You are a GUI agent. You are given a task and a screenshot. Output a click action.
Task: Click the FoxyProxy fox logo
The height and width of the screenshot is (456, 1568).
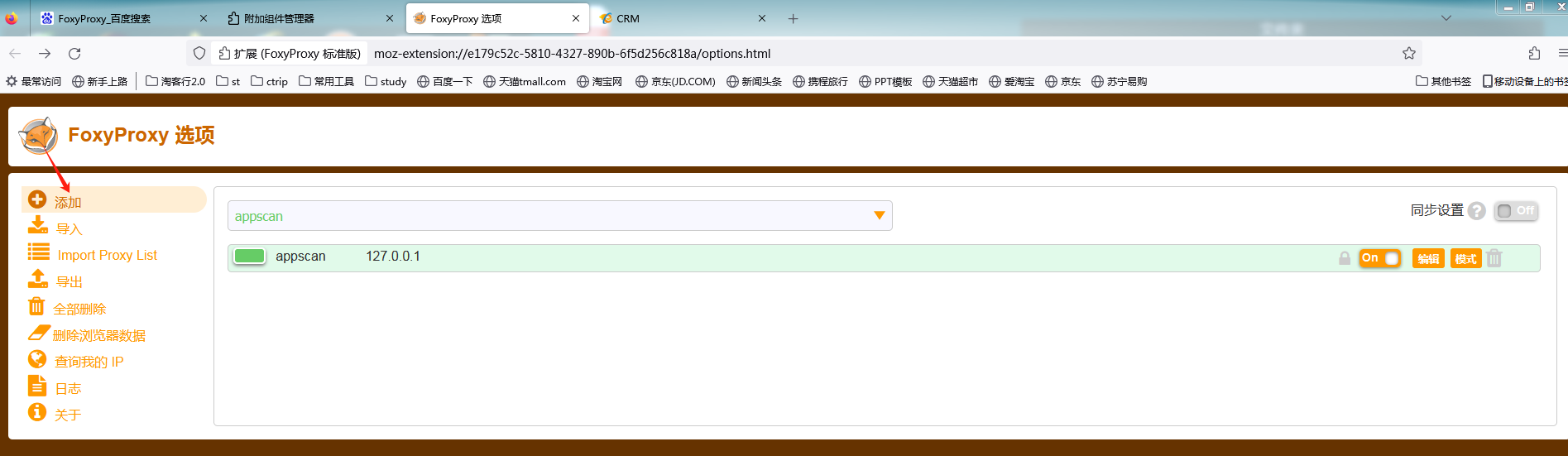pos(38,135)
